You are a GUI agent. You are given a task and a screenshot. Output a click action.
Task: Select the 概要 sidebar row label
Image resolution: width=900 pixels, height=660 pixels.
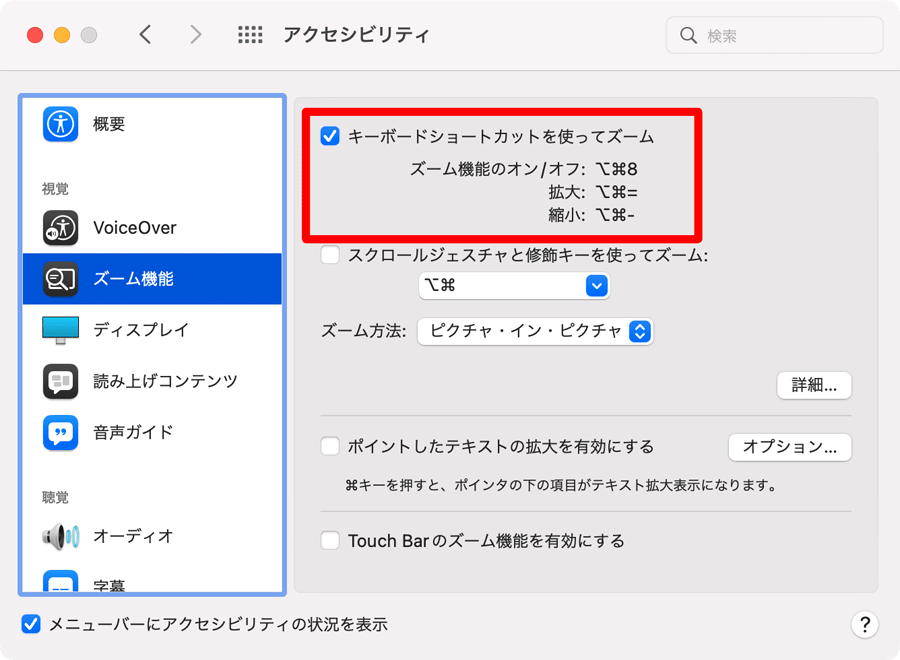(109, 124)
